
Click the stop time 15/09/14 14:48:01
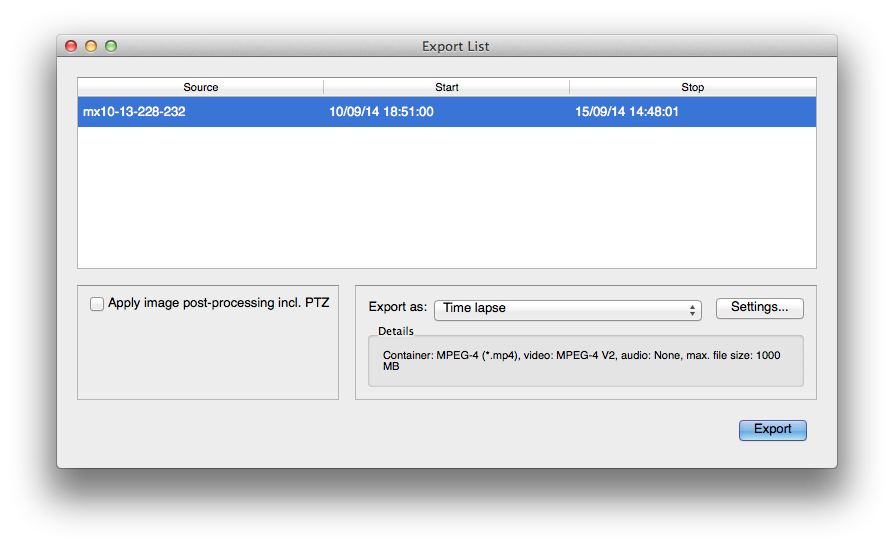[627, 112]
